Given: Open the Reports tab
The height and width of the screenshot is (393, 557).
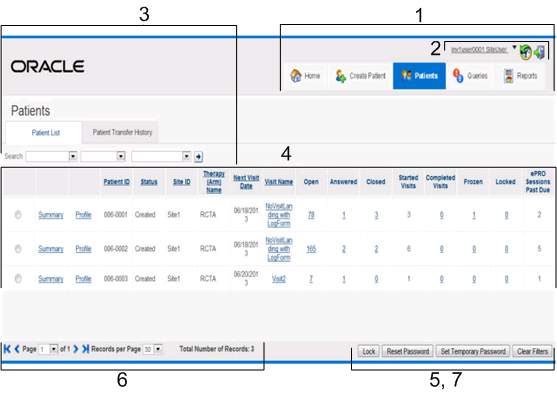Looking at the screenshot, I should pyautogui.click(x=520, y=76).
